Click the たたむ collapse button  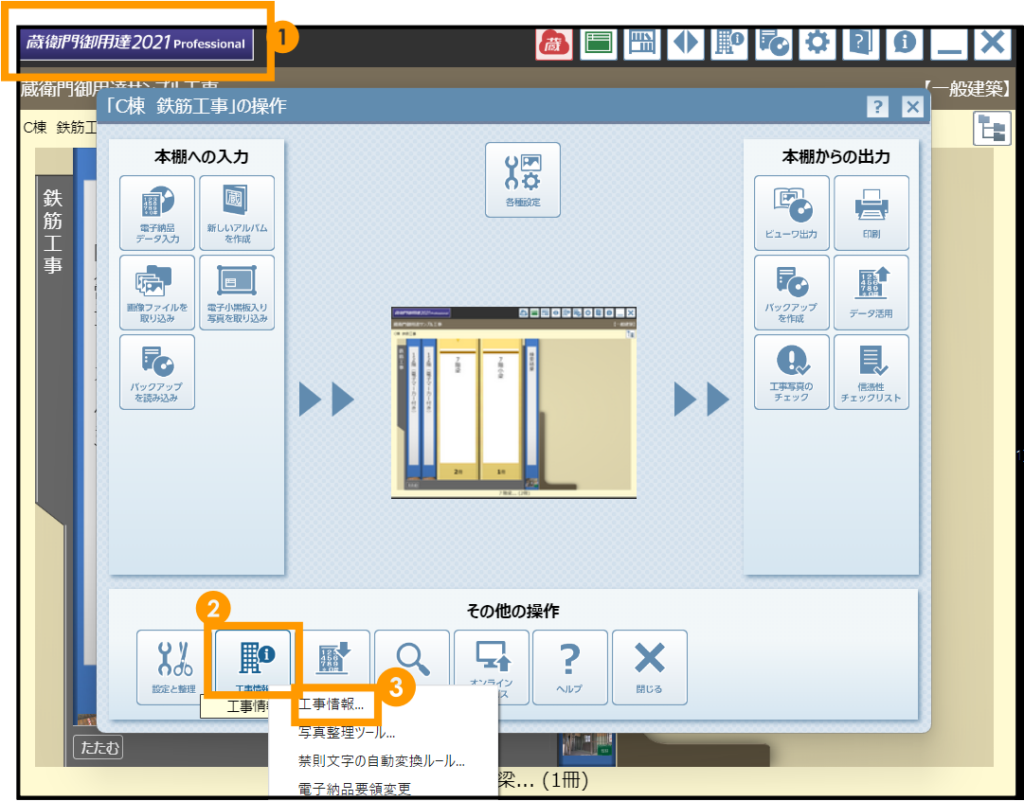coord(98,747)
